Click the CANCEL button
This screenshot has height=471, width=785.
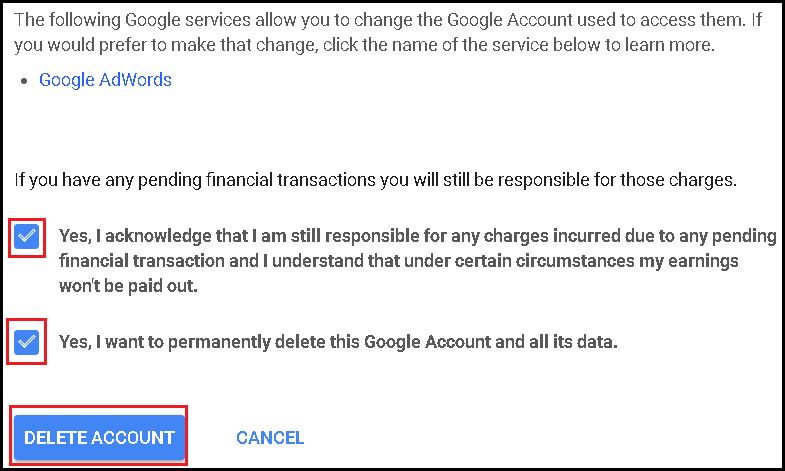[270, 437]
